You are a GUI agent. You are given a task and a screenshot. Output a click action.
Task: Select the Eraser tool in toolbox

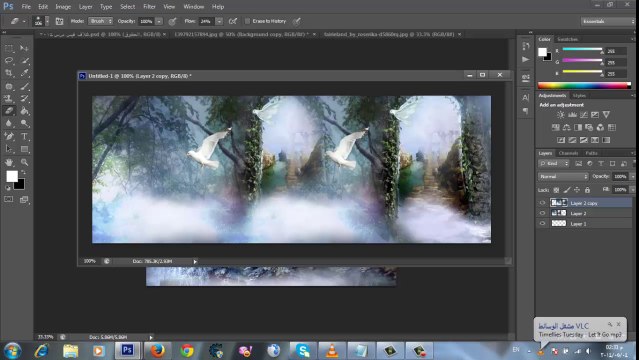pyautogui.click(x=9, y=111)
